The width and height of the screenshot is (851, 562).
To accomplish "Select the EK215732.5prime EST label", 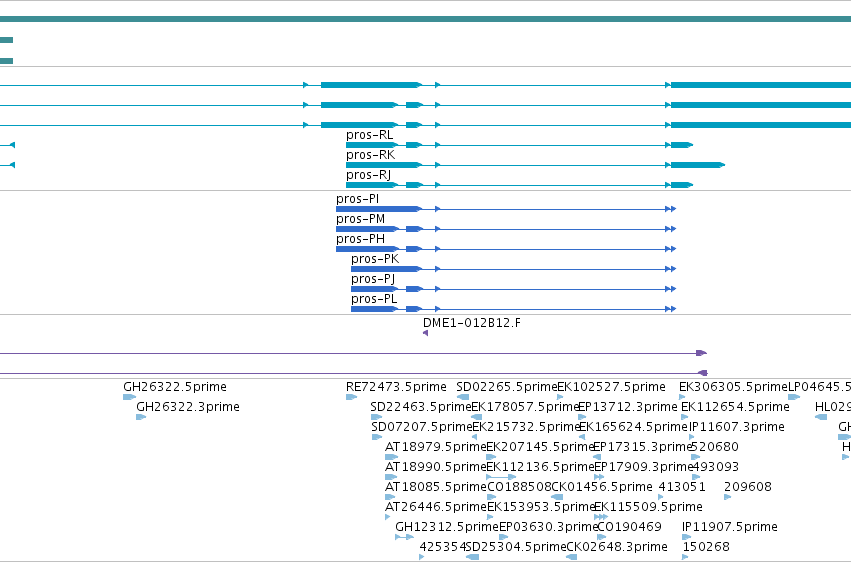I will pos(526,427).
